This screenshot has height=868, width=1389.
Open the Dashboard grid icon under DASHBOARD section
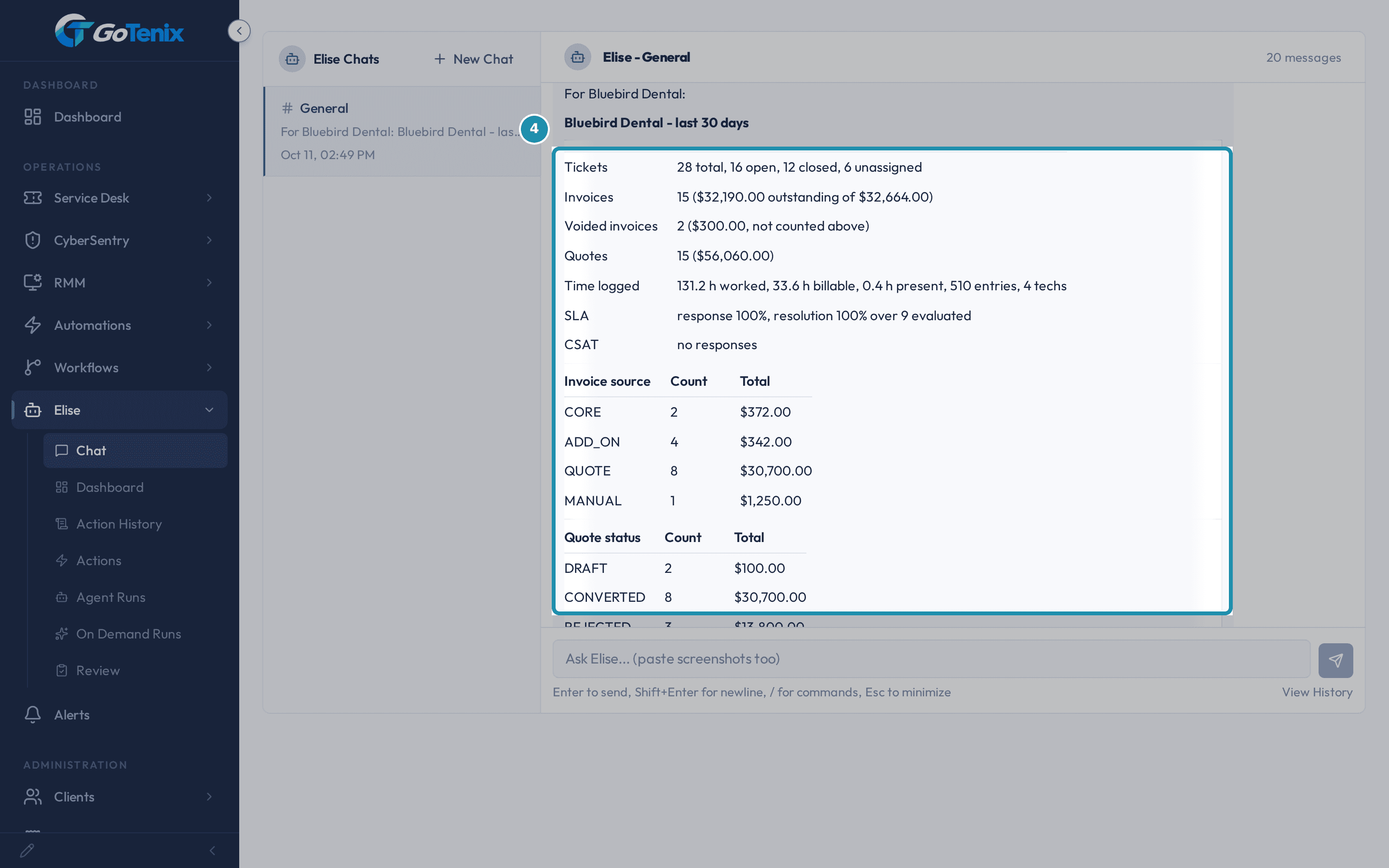33,117
